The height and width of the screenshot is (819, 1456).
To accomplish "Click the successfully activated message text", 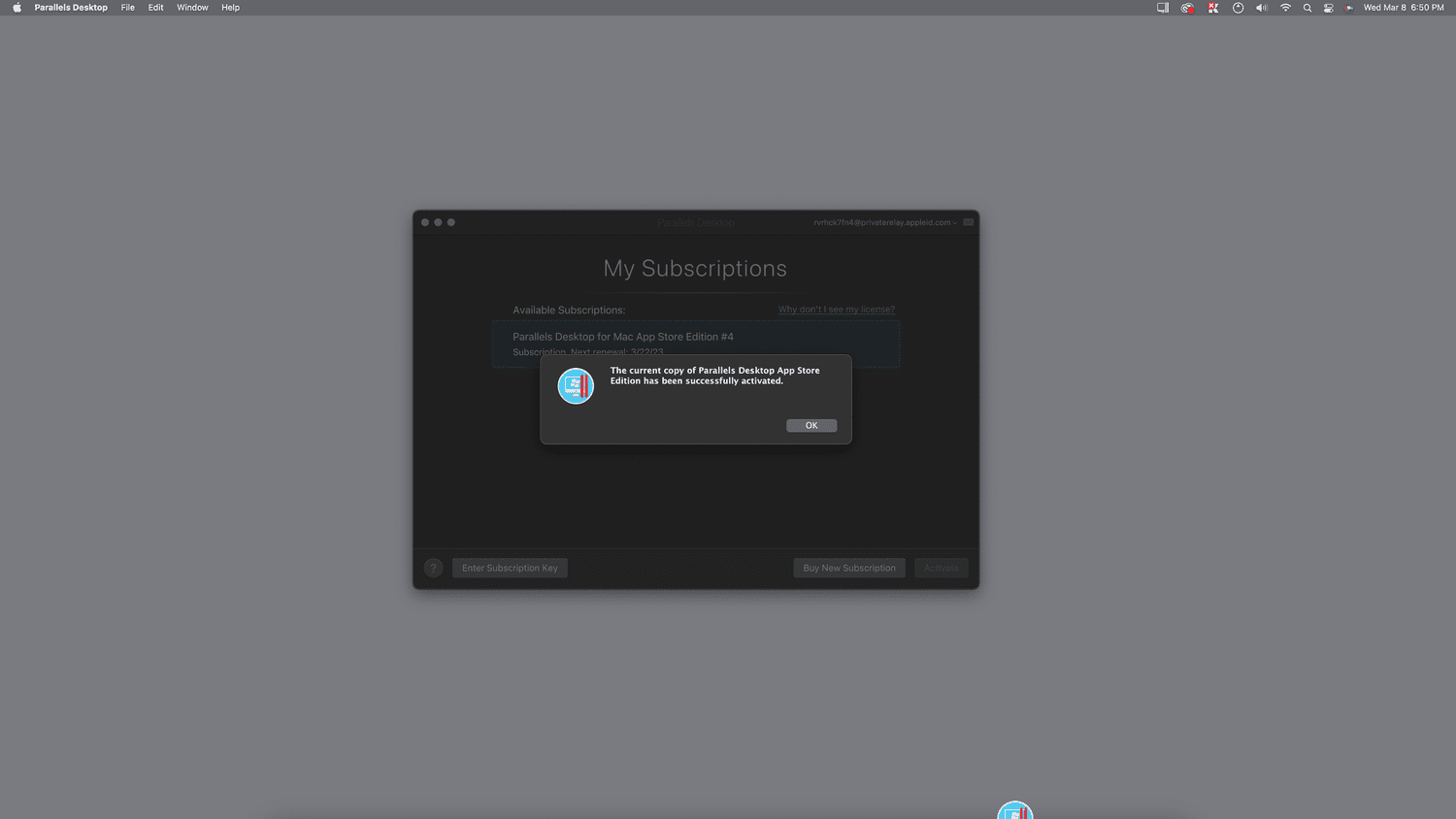I will tap(714, 376).
